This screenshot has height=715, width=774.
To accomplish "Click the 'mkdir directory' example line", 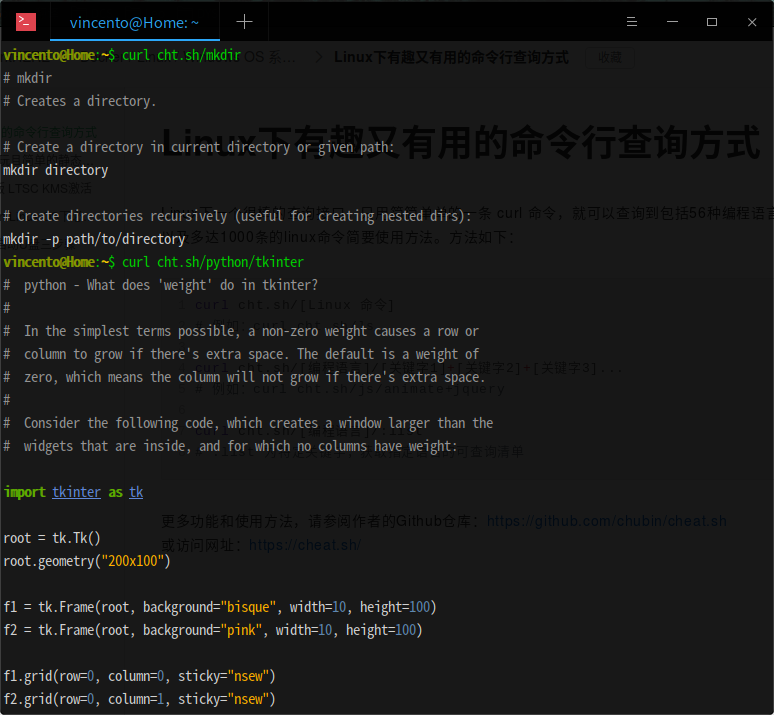I will (x=55, y=170).
